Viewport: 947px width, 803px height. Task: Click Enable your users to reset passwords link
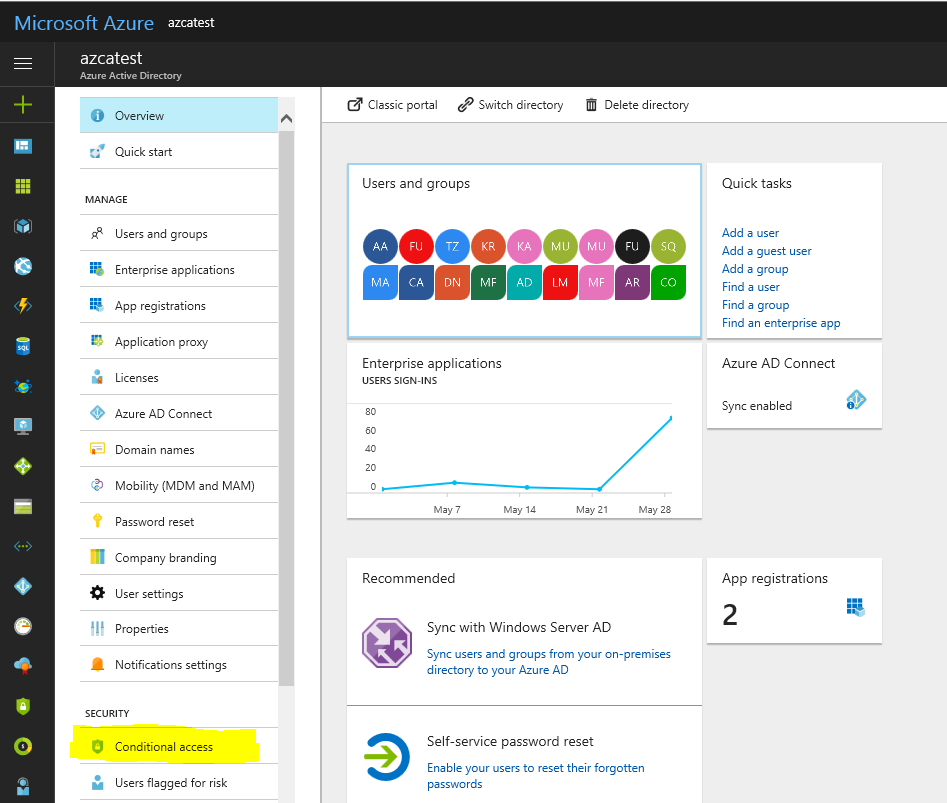tap(536, 776)
